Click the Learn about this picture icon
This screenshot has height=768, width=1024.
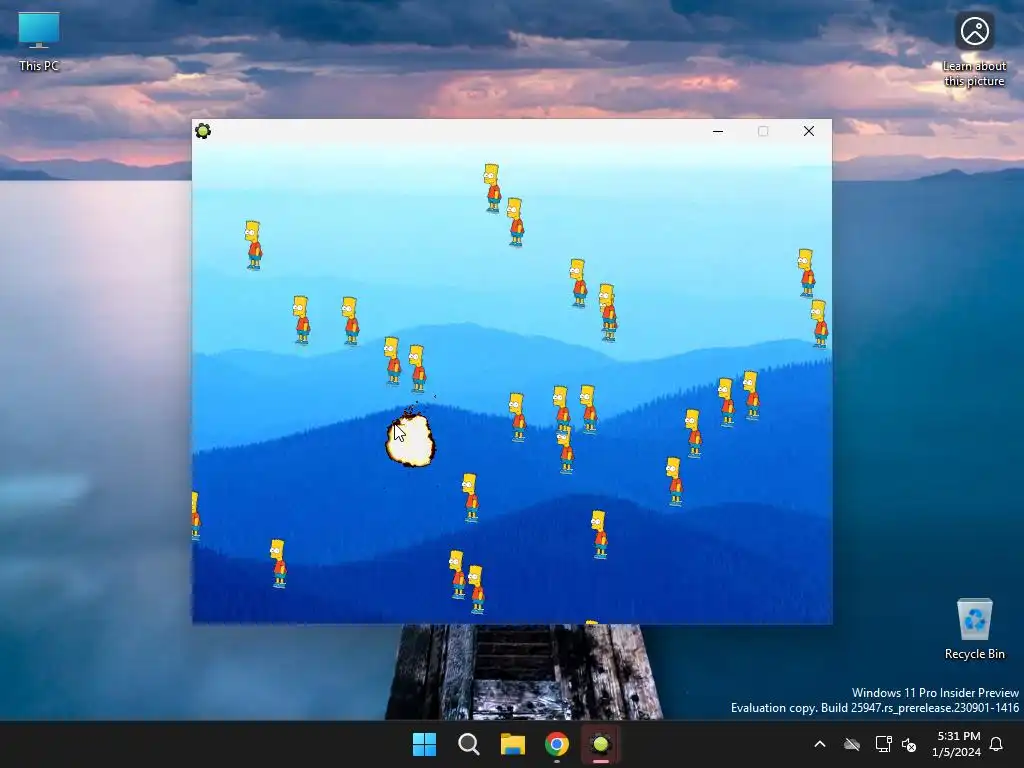(974, 50)
